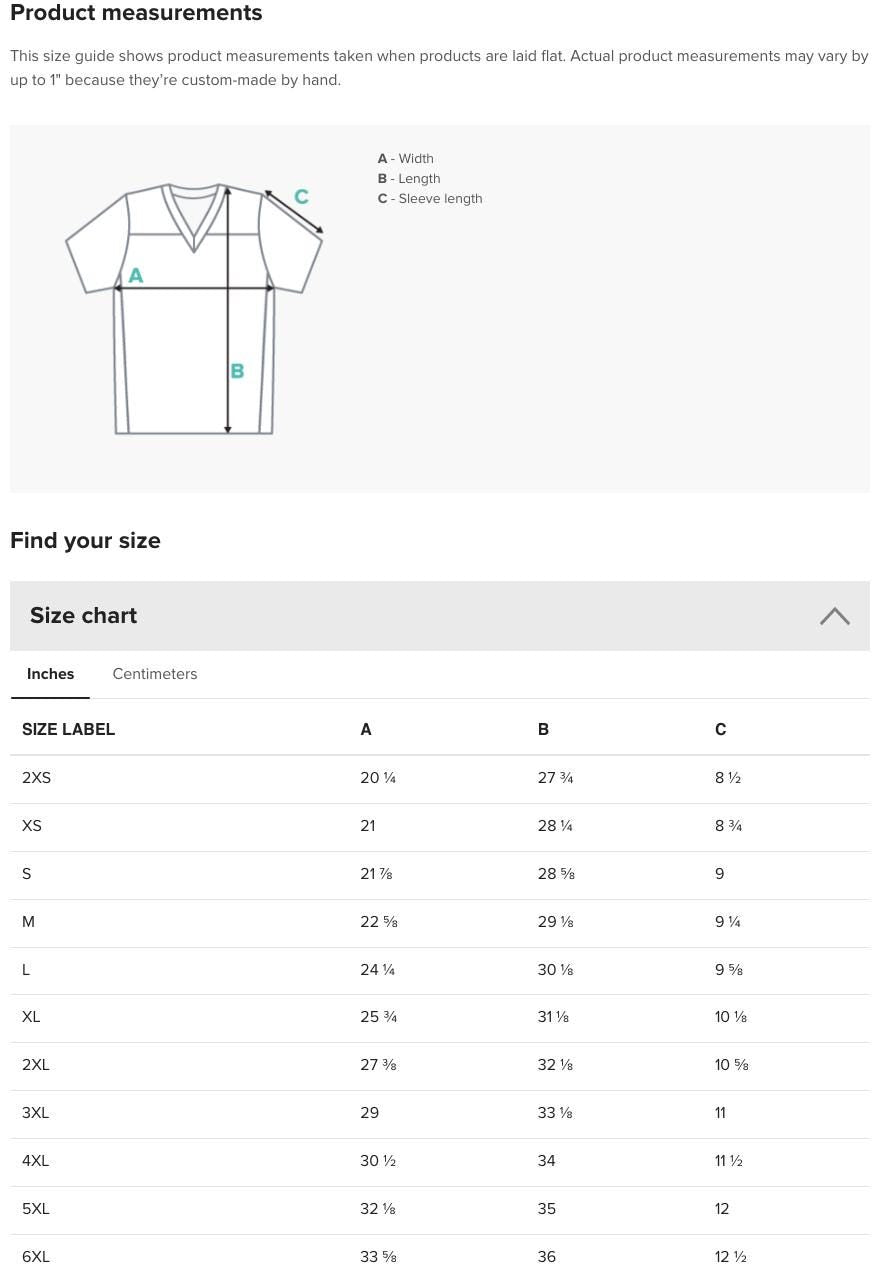The width and height of the screenshot is (882, 1281).
Task: Select the XL size row label
Action: point(31,1017)
